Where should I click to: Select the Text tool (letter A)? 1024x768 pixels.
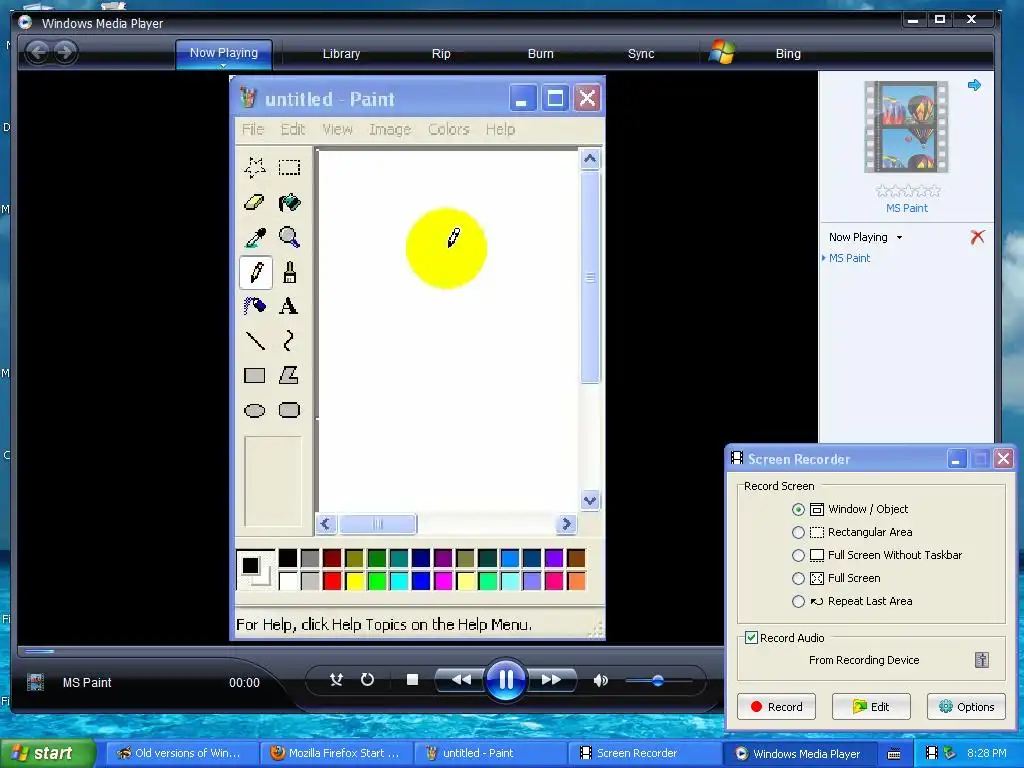pos(289,306)
